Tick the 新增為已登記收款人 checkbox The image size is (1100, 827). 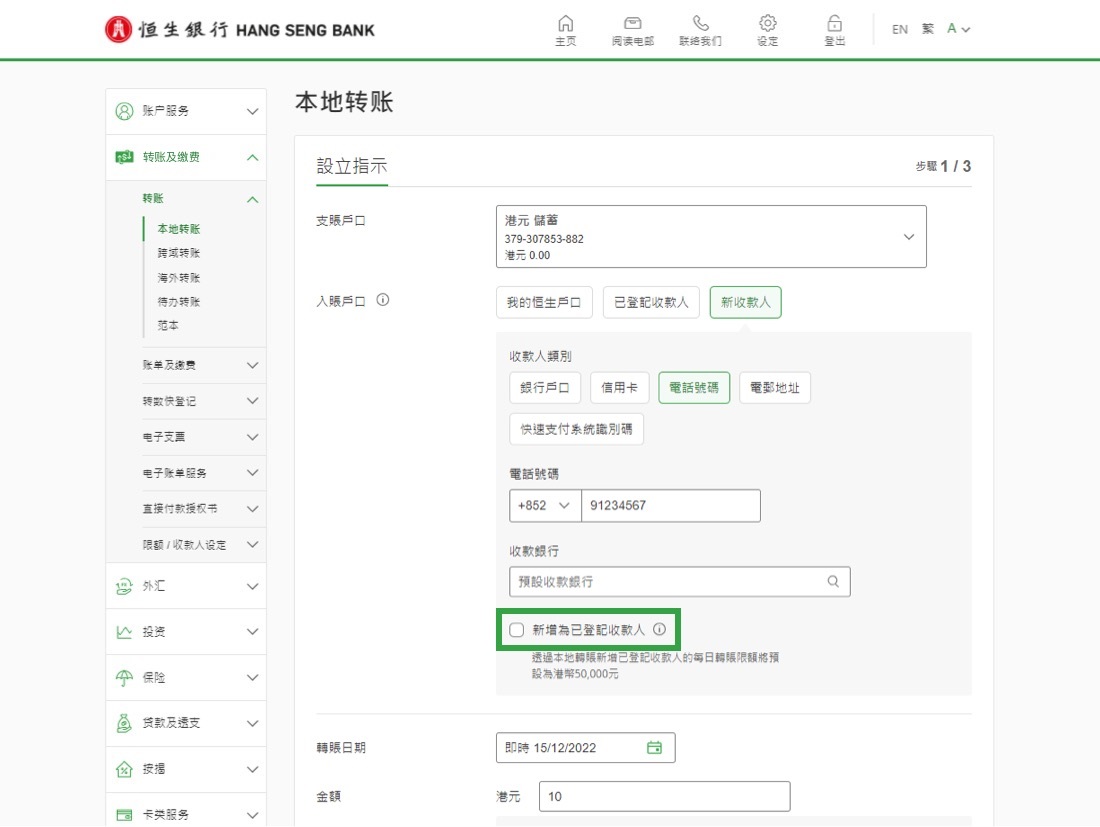click(x=516, y=630)
